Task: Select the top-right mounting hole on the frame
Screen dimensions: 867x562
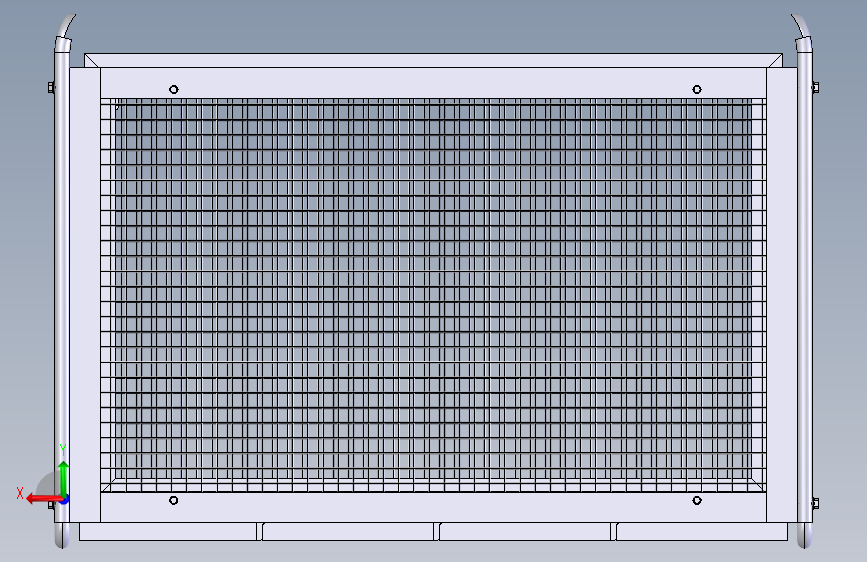Action: coord(697,90)
